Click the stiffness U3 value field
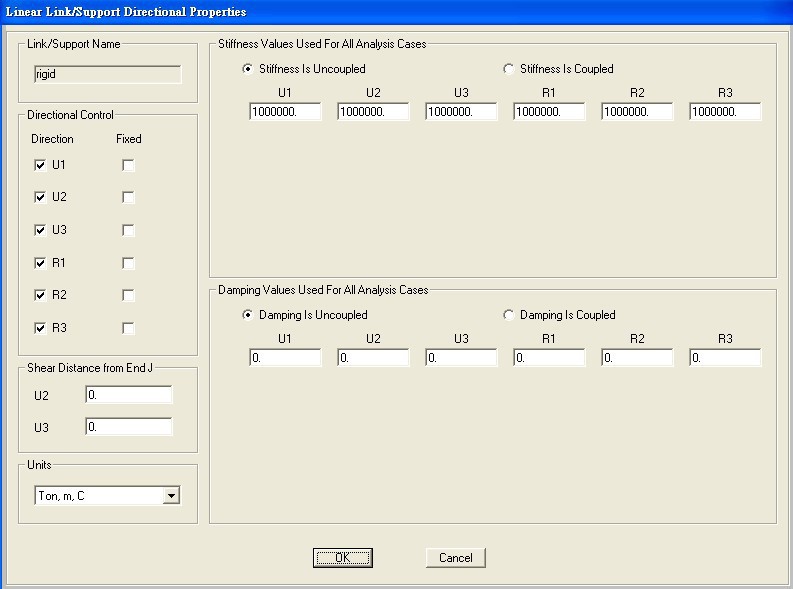The height and width of the screenshot is (589, 793). coord(461,112)
